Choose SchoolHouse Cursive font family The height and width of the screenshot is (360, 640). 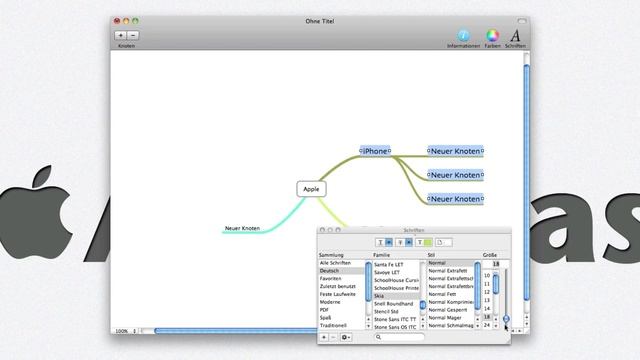396,280
